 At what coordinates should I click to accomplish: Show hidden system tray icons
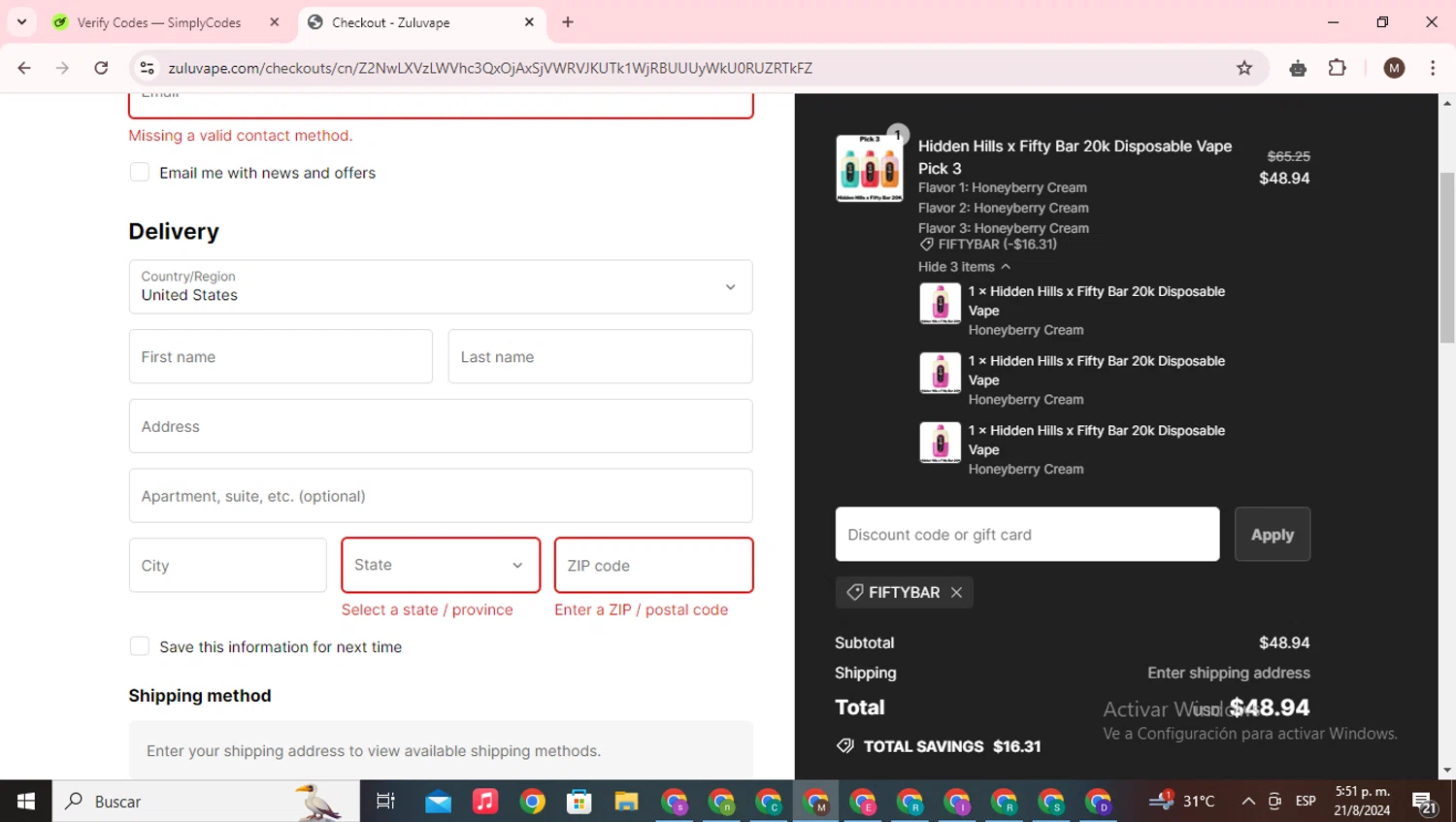[1248, 801]
